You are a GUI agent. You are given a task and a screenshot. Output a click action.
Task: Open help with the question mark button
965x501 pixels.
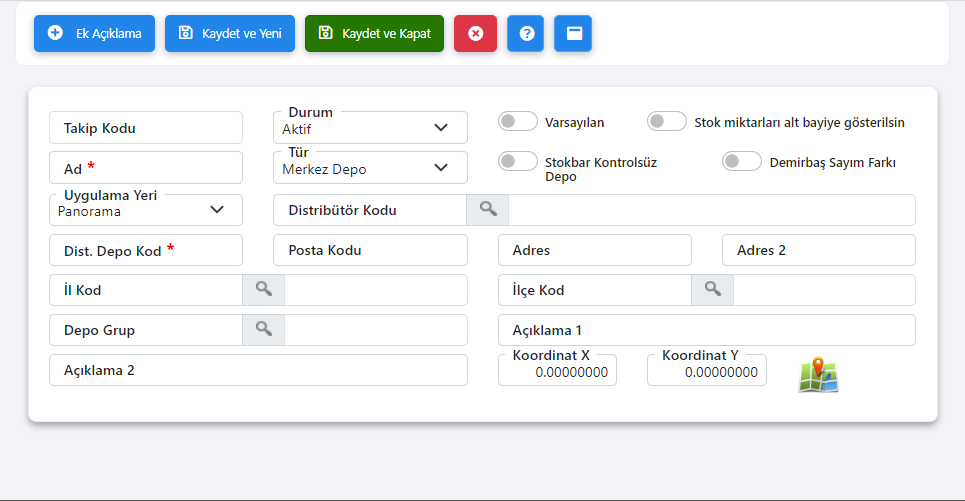(526, 33)
